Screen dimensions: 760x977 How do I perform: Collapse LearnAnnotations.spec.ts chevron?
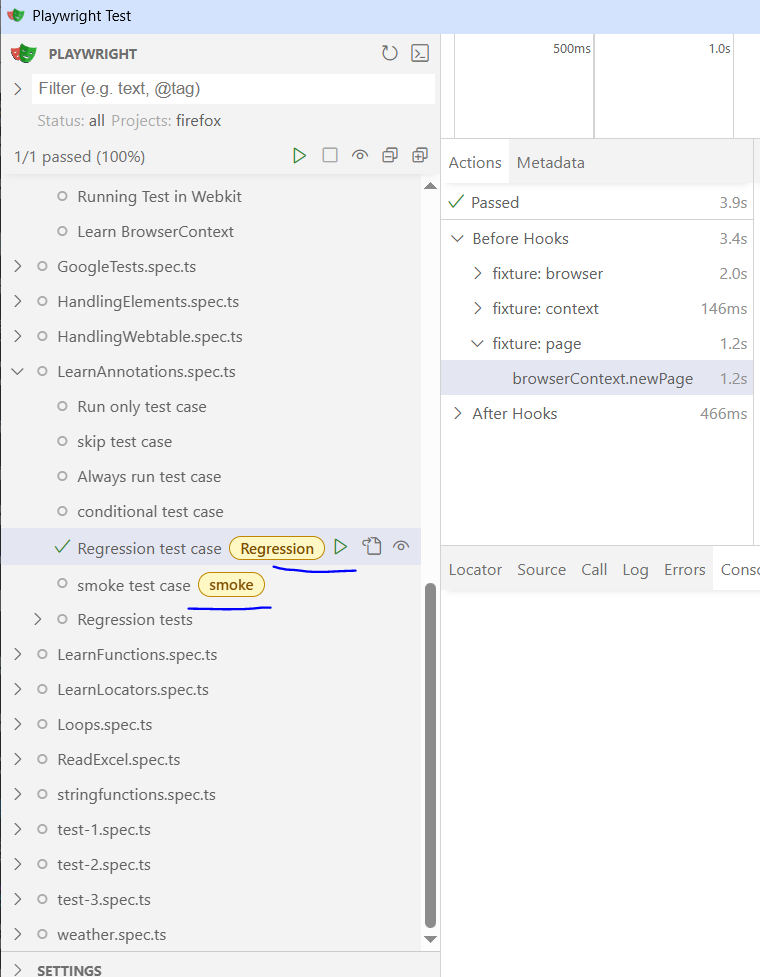point(17,371)
